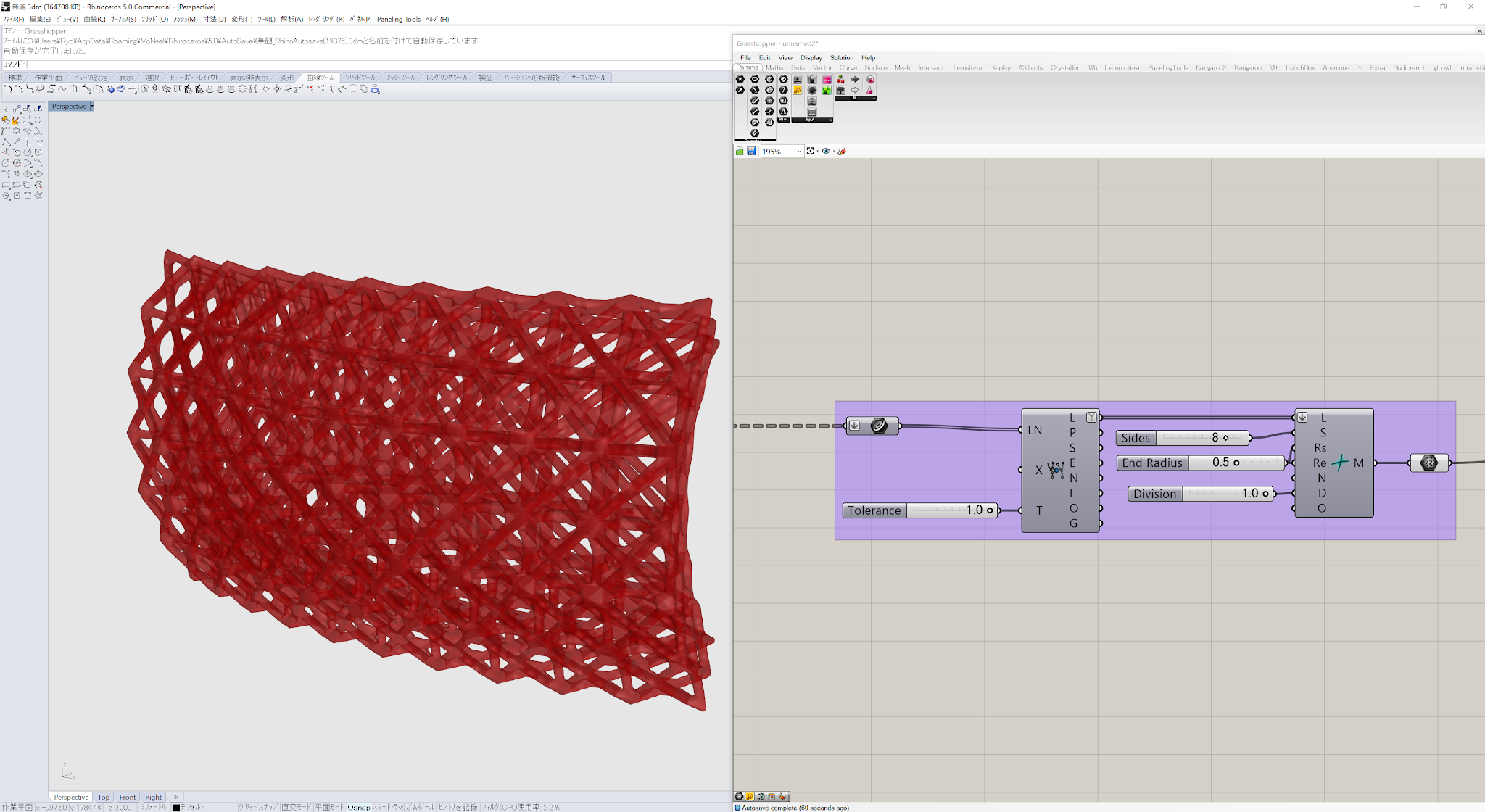Switch to the Front viewport tab

click(128, 797)
